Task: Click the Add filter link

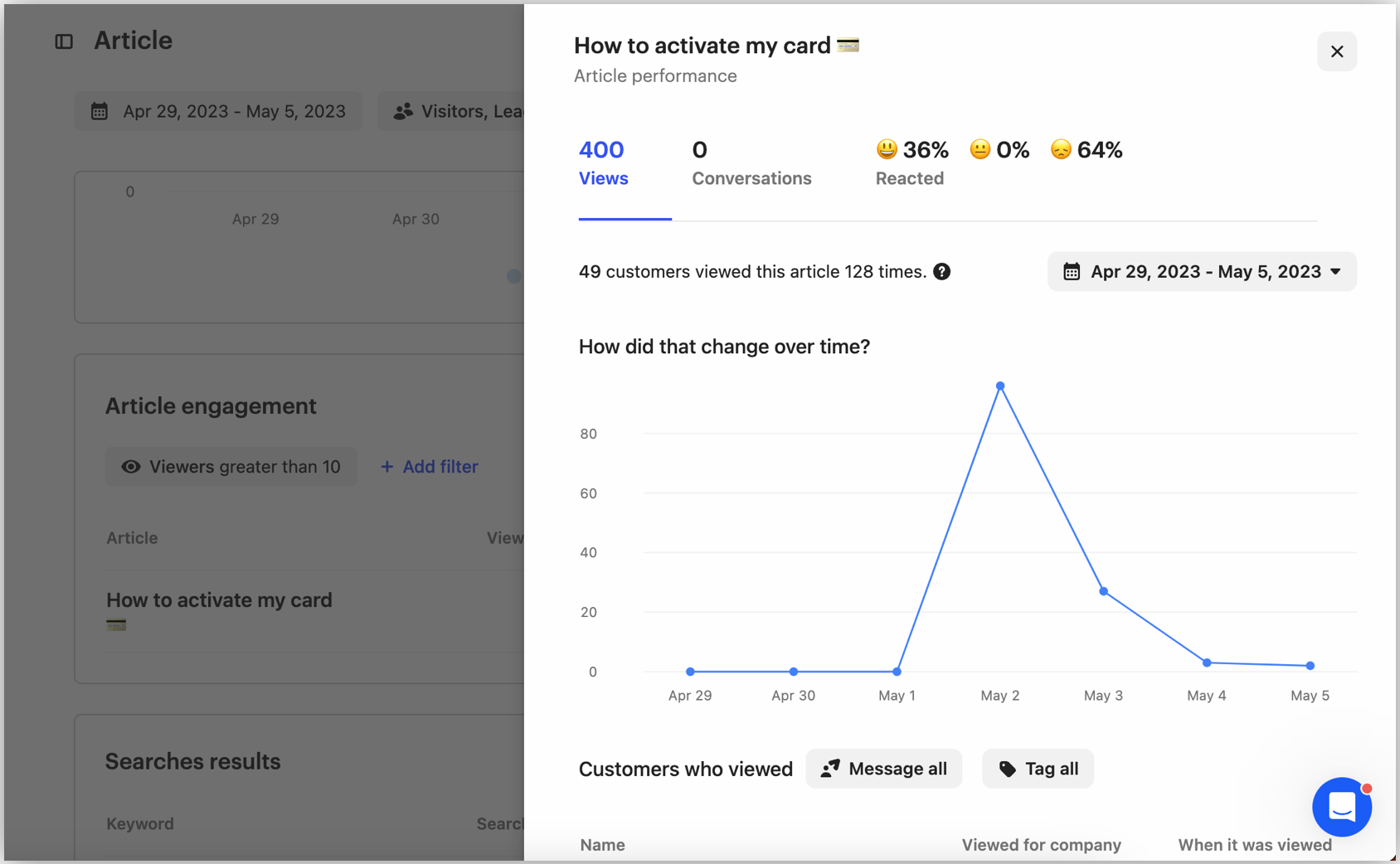Action: [x=430, y=467]
